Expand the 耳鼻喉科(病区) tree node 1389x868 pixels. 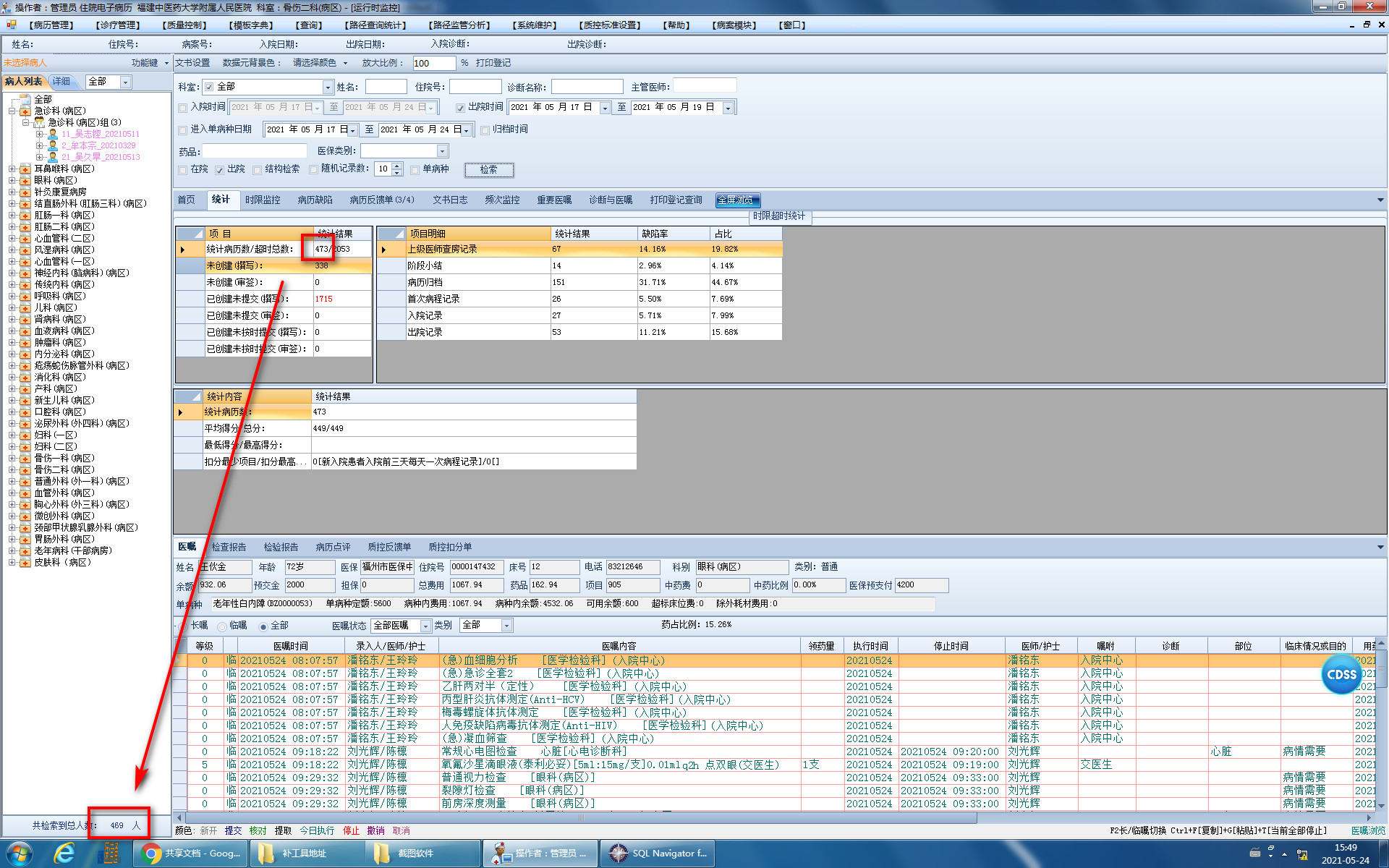(x=12, y=169)
